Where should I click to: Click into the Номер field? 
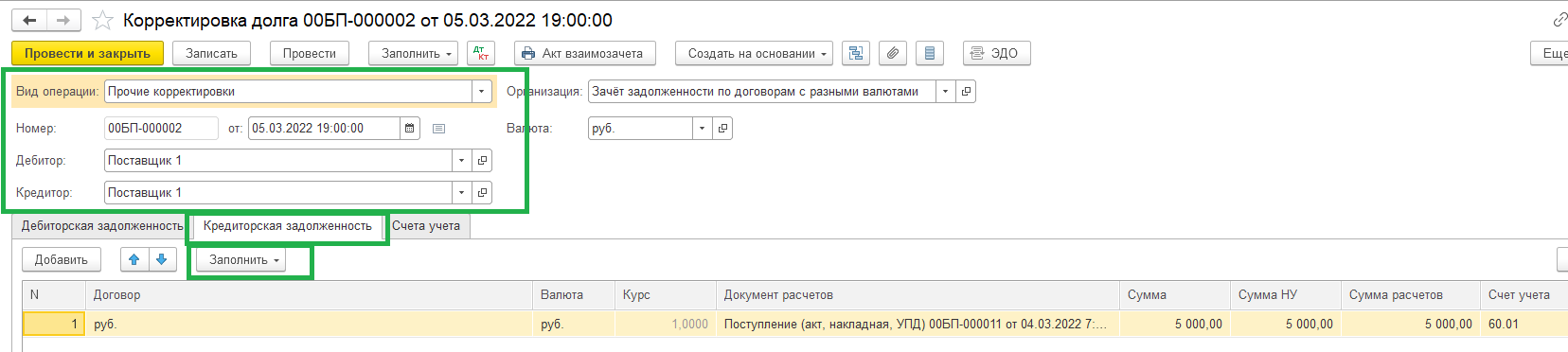[161, 128]
